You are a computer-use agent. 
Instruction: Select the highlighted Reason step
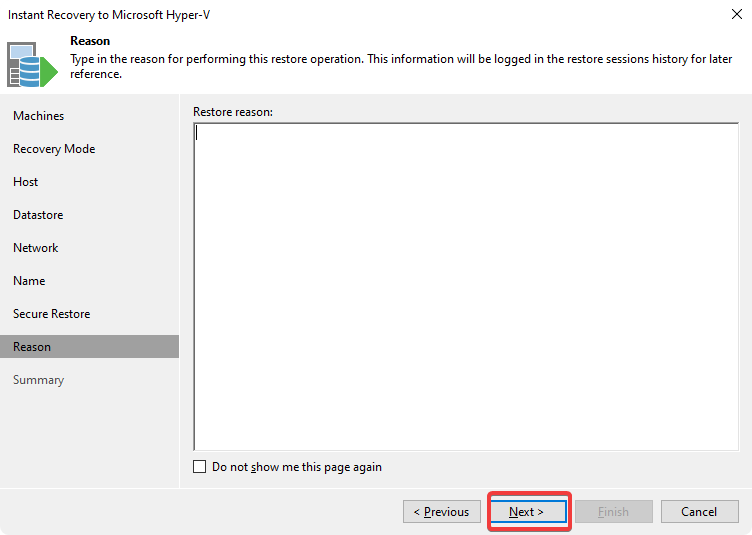click(32, 347)
